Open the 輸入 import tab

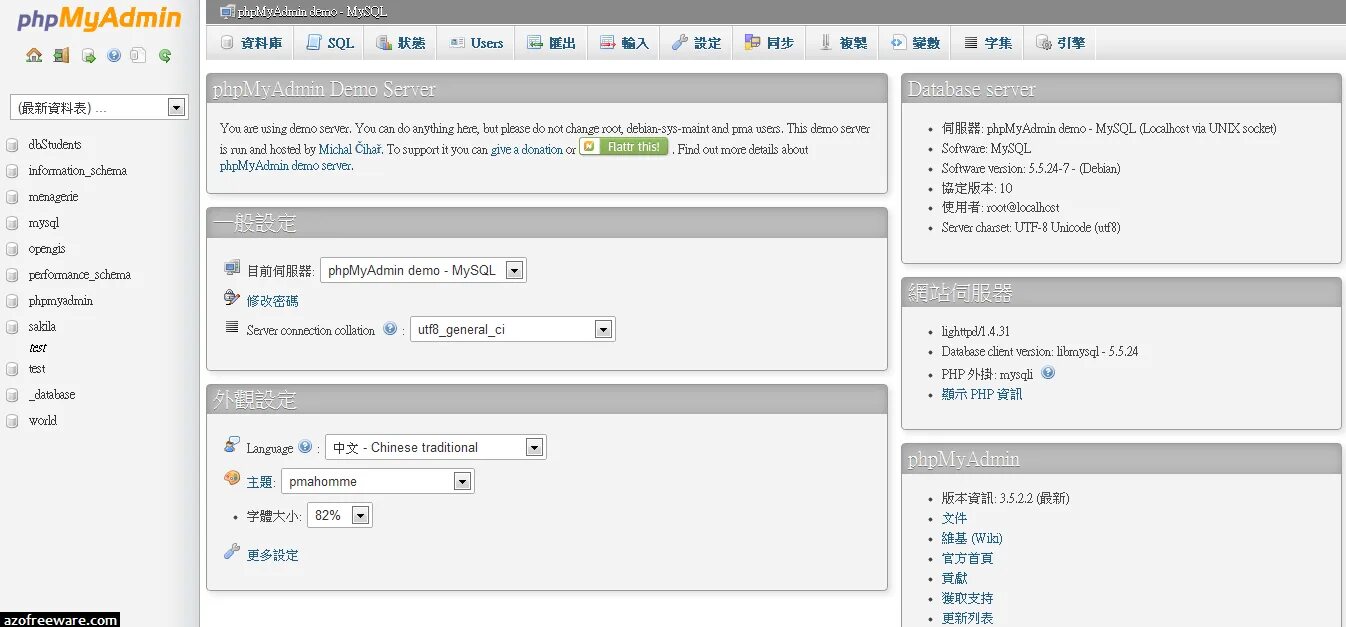coord(624,43)
